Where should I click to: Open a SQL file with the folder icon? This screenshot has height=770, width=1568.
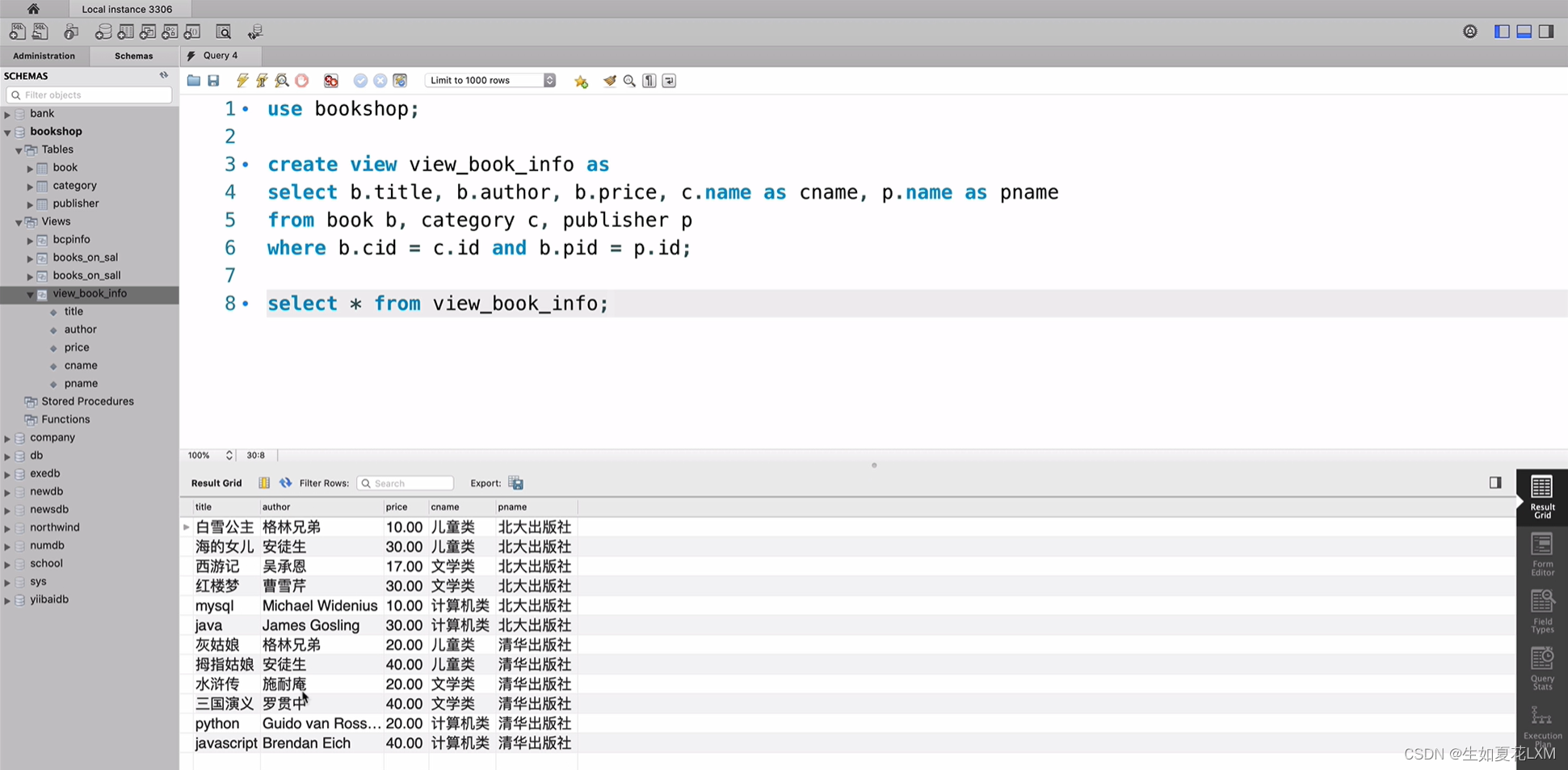(194, 80)
